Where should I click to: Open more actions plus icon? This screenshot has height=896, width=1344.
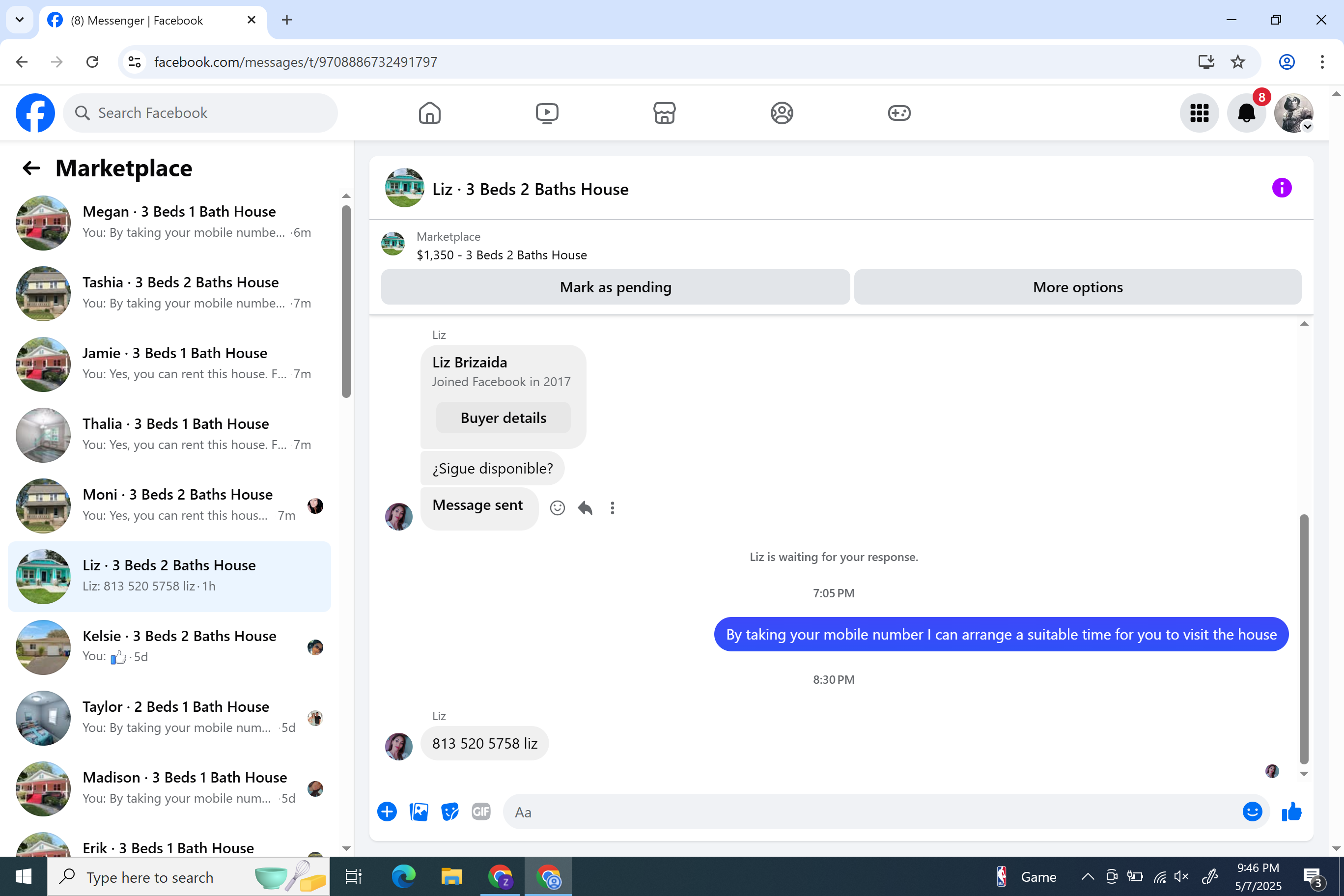pos(387,812)
